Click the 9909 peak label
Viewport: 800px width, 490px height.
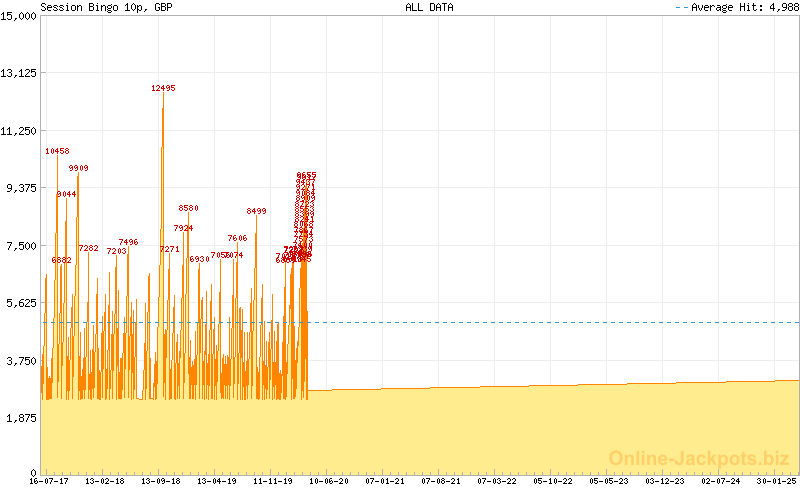78,168
